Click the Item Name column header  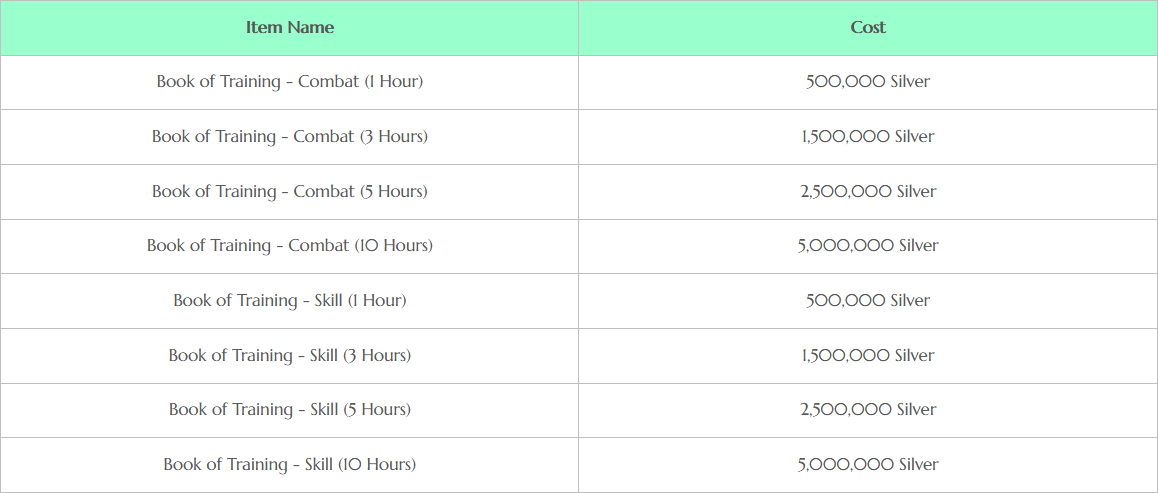coord(290,28)
